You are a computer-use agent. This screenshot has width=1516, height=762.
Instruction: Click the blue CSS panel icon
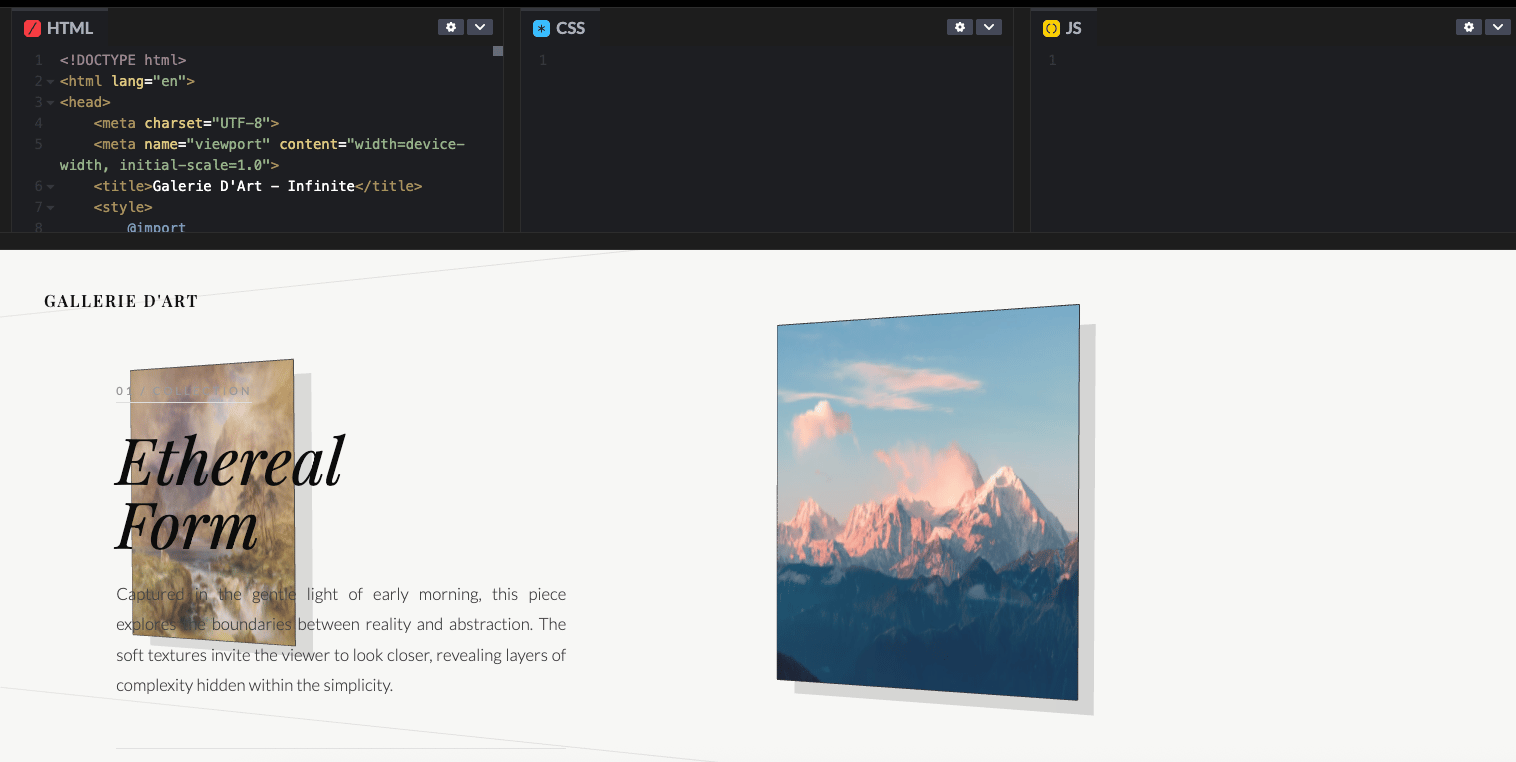click(x=541, y=28)
